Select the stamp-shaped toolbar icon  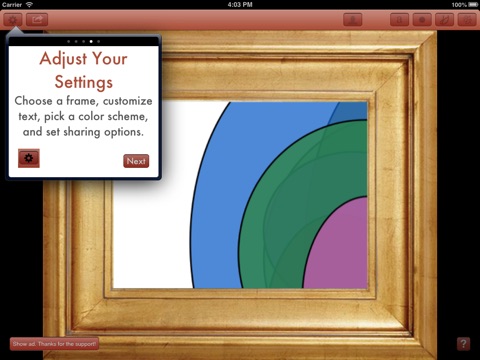[353, 20]
